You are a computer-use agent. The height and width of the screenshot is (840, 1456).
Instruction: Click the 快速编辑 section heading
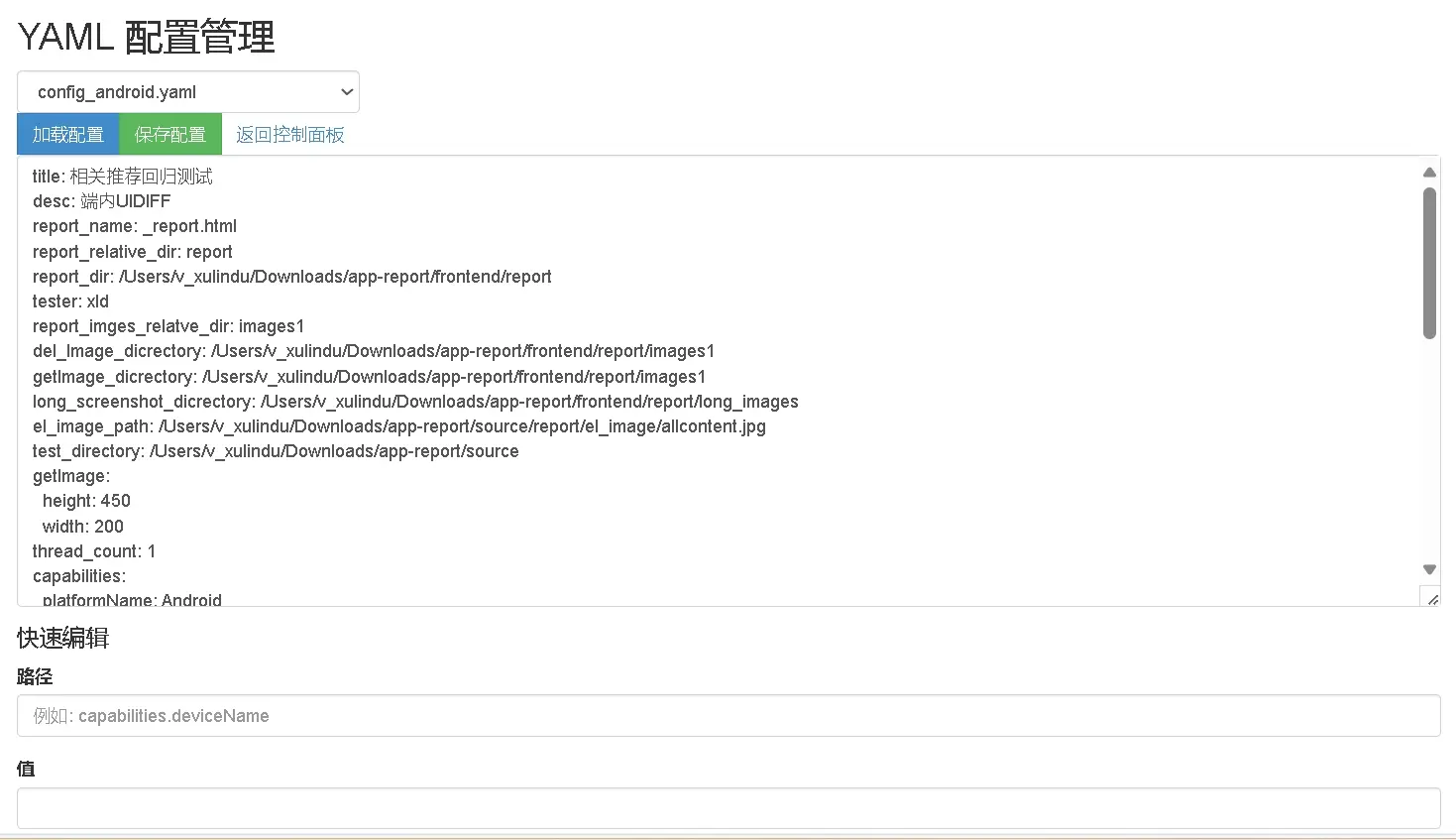point(63,638)
